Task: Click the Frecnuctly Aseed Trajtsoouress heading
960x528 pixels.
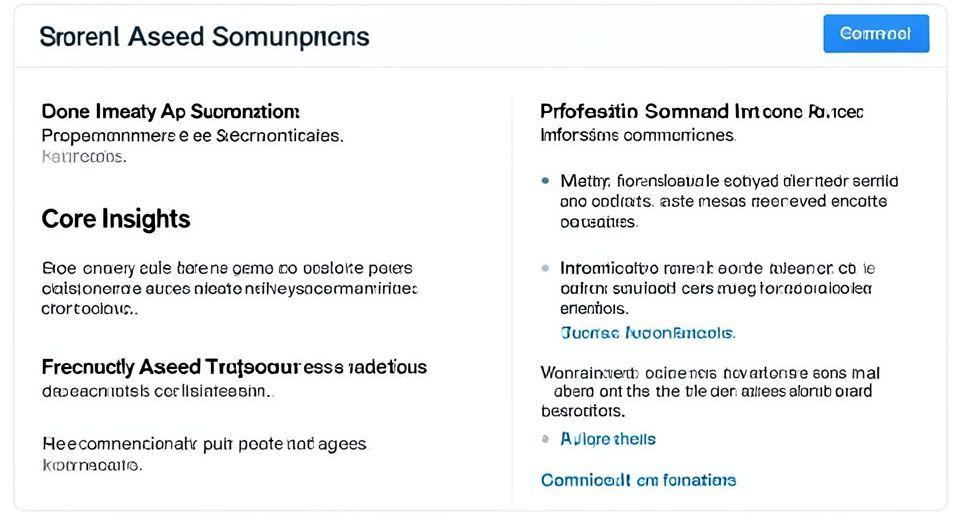Action: click(234, 367)
